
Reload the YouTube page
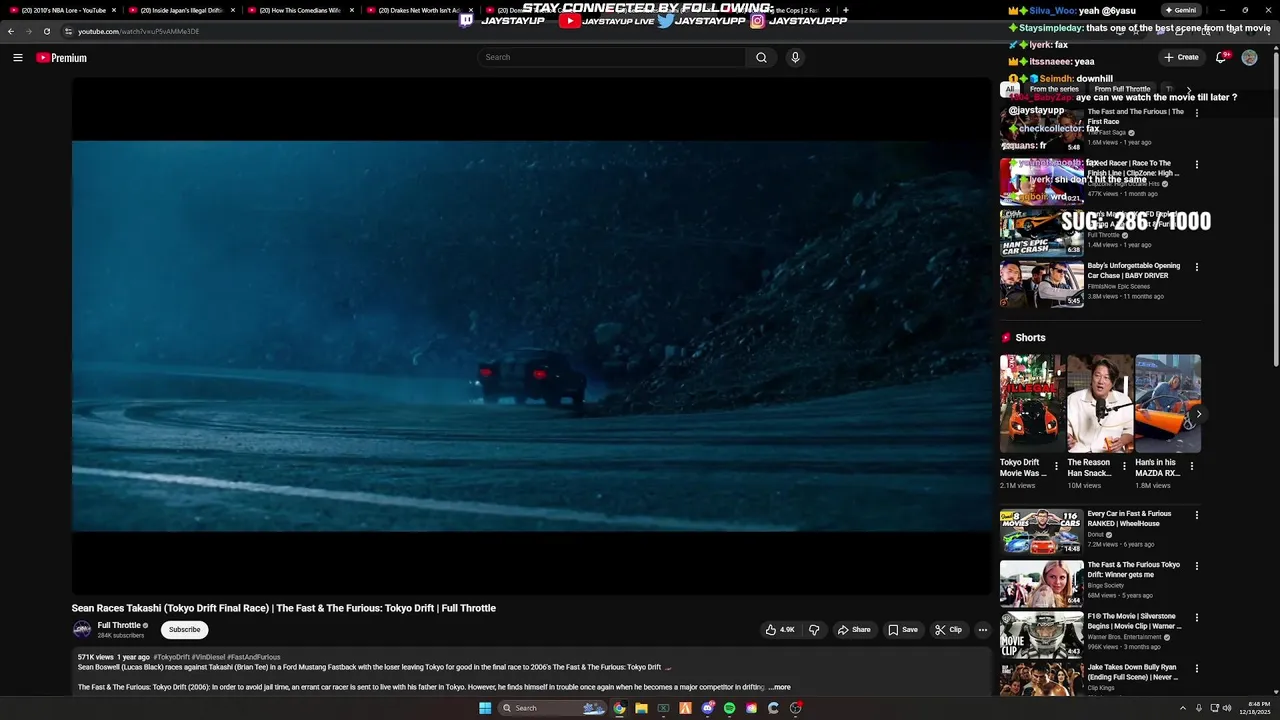47,31
